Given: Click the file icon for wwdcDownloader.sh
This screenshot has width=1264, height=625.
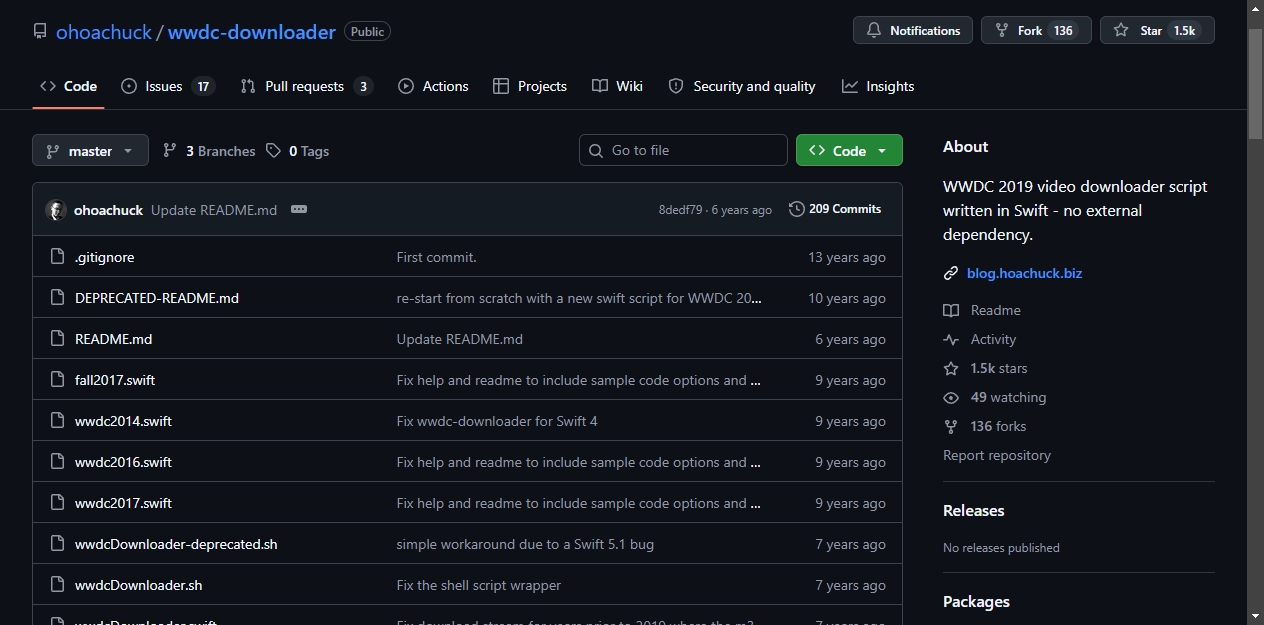Looking at the screenshot, I should click(x=57, y=585).
